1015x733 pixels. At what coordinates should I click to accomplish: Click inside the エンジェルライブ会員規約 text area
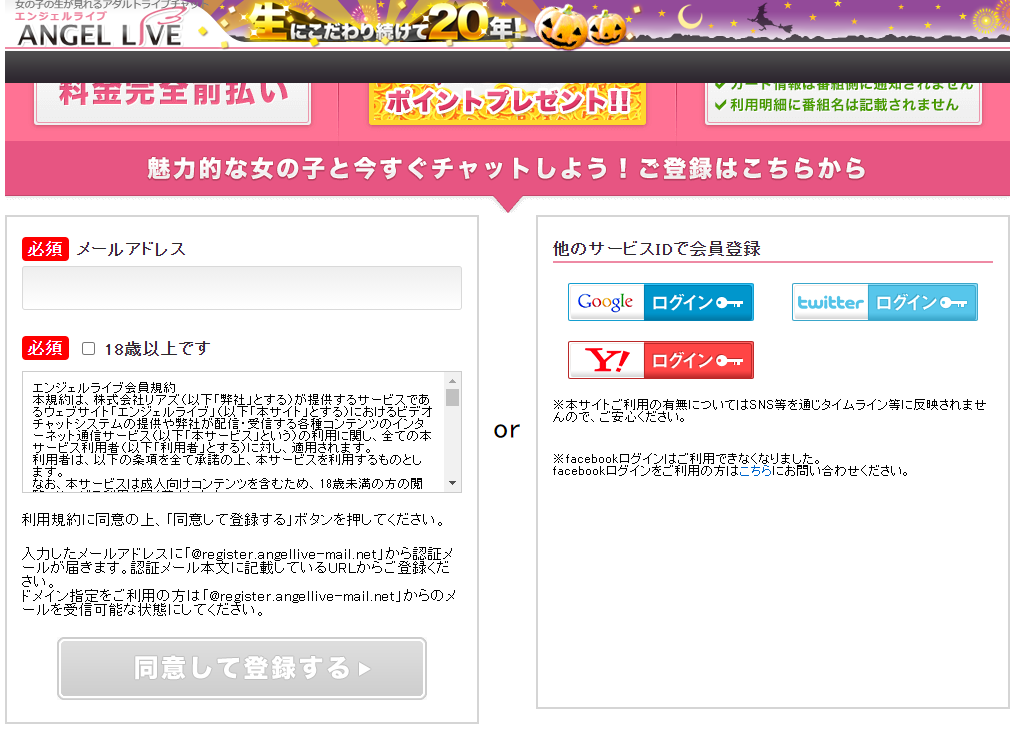coord(232,432)
